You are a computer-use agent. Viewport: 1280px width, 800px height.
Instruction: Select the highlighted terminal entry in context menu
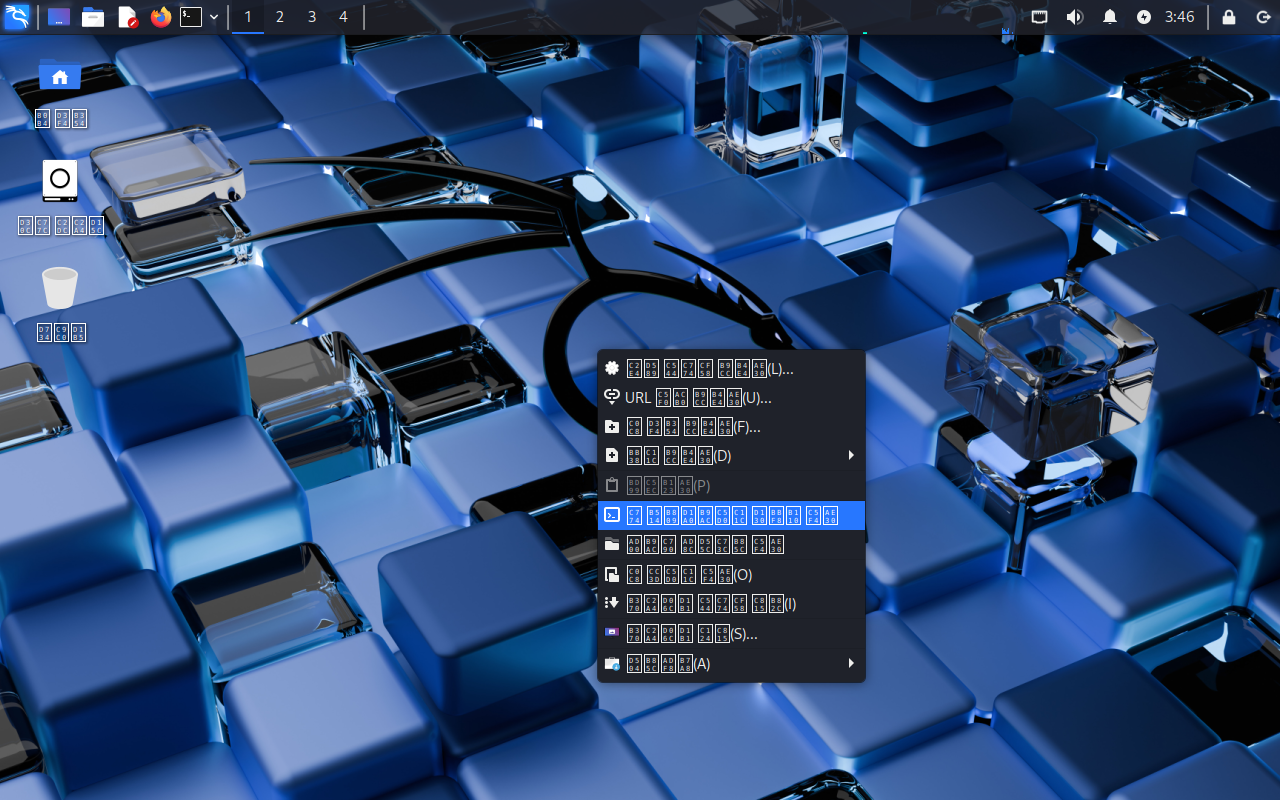click(731, 515)
